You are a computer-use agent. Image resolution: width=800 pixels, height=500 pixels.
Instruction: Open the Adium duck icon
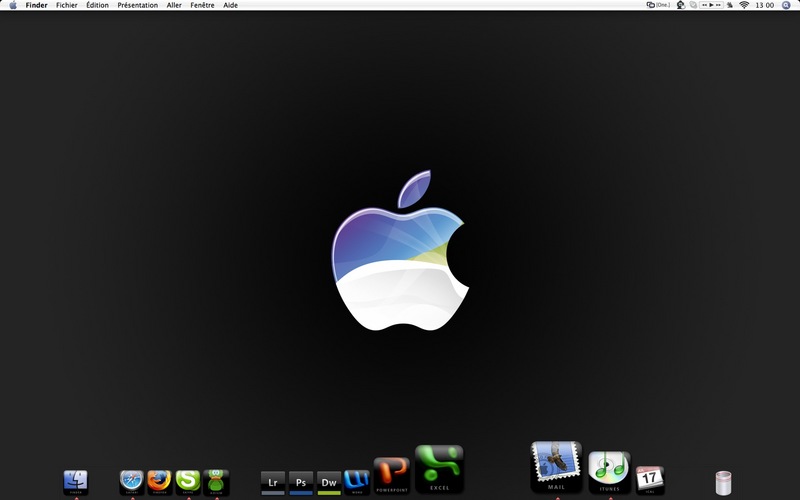[216, 483]
